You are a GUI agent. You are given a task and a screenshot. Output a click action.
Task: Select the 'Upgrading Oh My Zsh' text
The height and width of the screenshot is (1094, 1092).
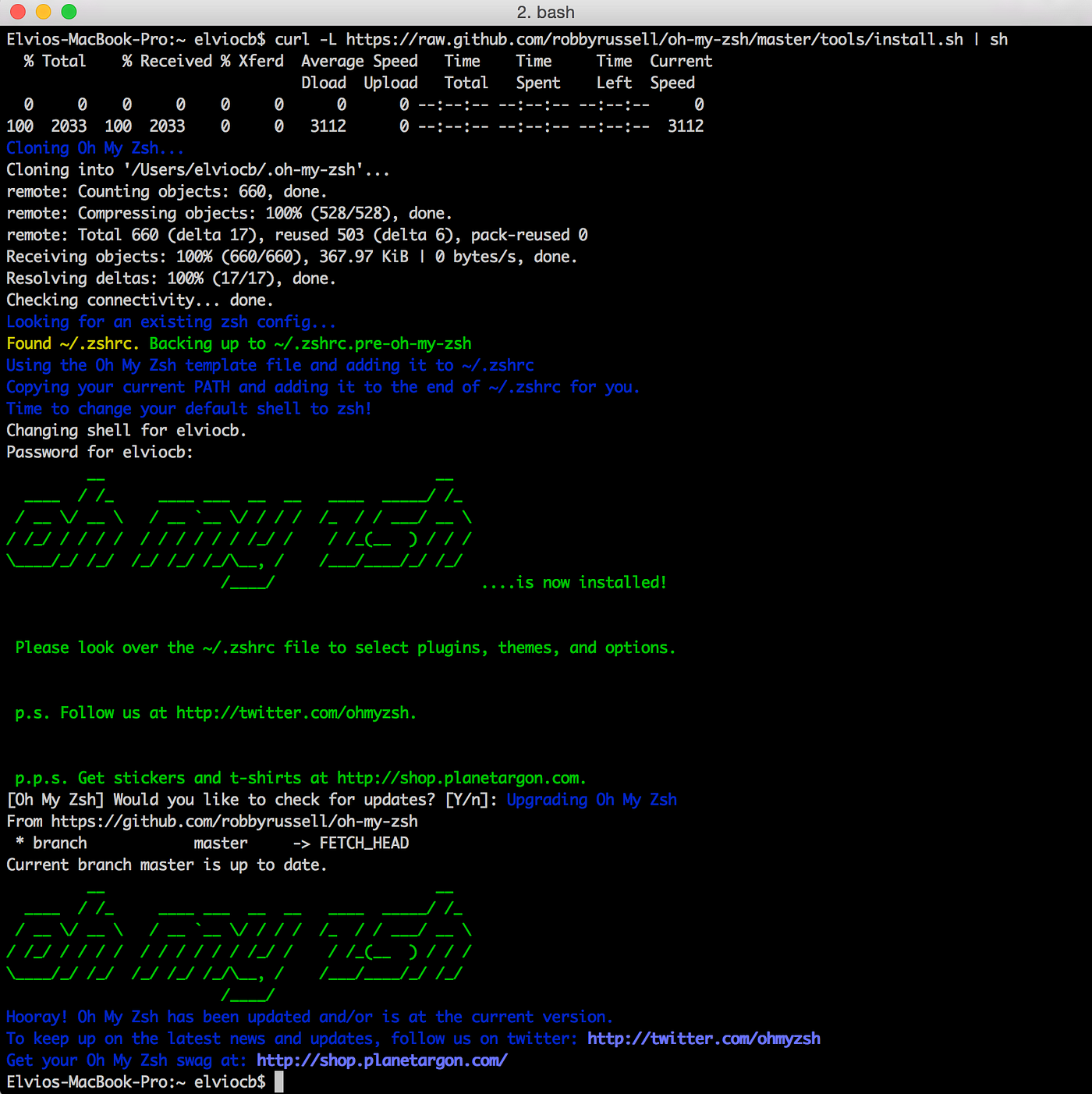[591, 799]
